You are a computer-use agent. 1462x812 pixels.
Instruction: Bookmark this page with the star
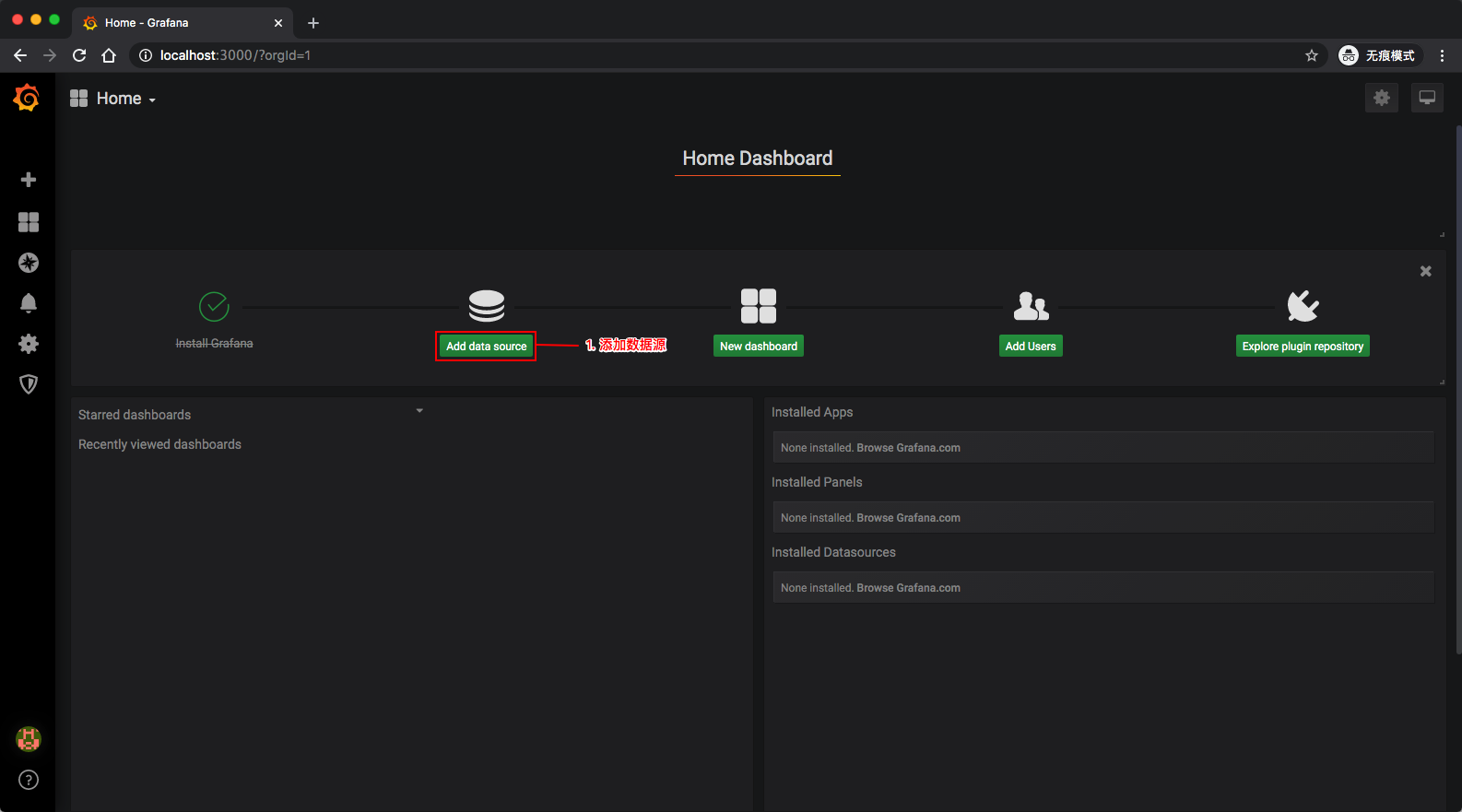(x=1312, y=55)
